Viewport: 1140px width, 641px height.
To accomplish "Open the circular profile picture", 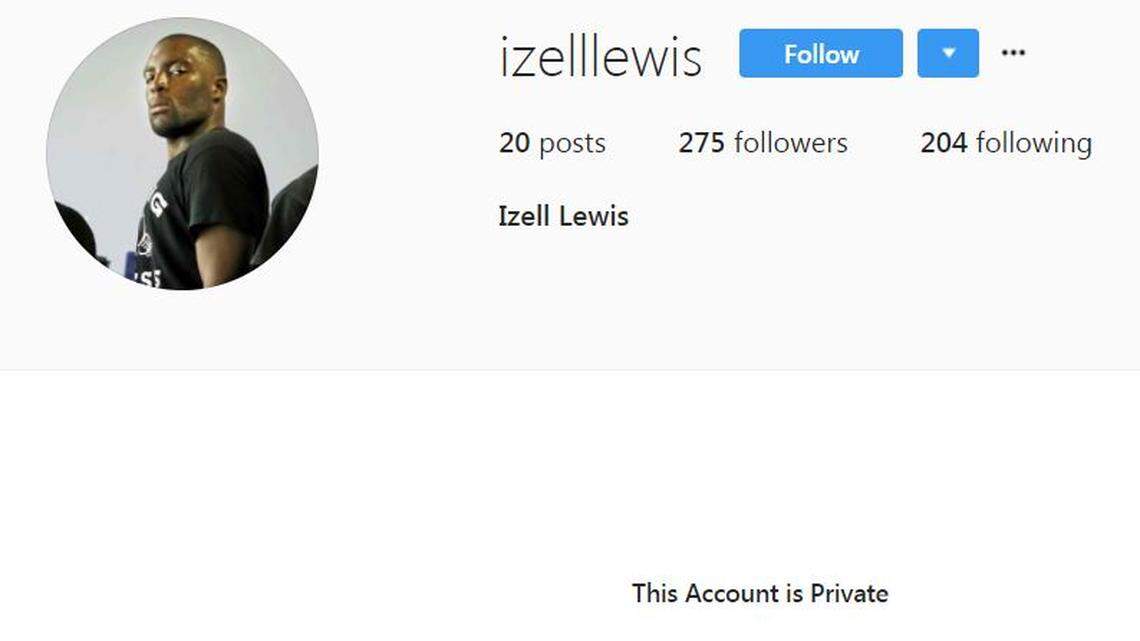I will 182,153.
